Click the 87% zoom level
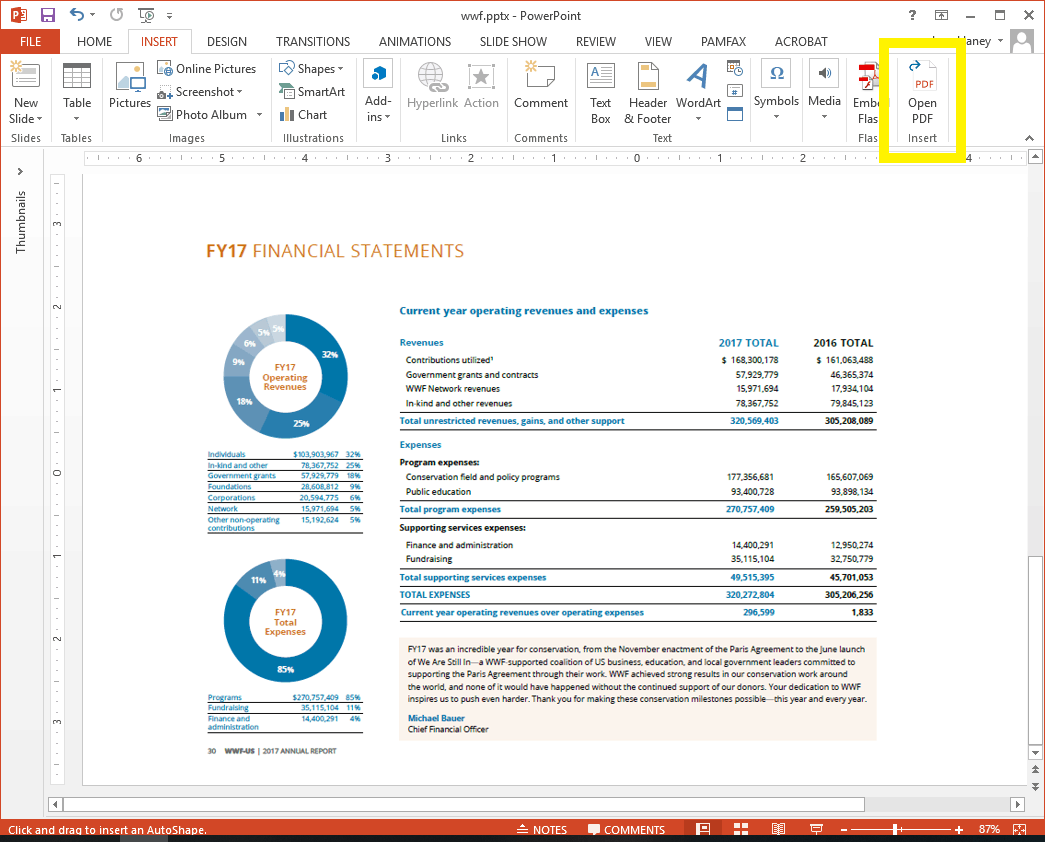Viewport: 1045px width, 842px height. coord(989,829)
